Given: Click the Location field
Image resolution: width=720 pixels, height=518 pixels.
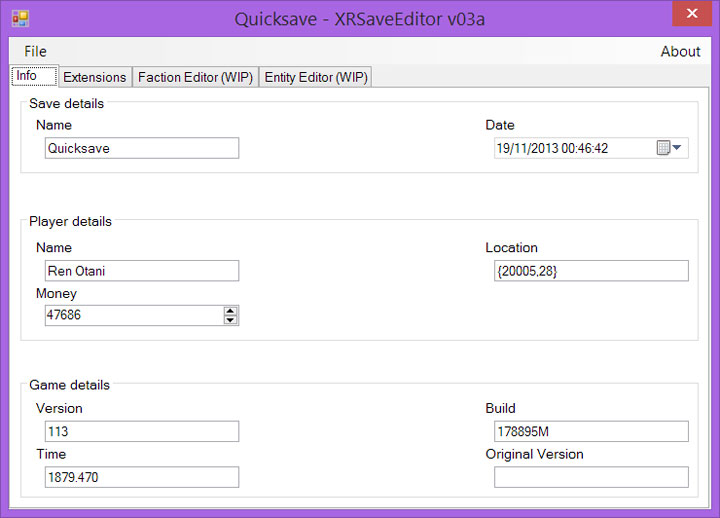Looking at the screenshot, I should (590, 270).
